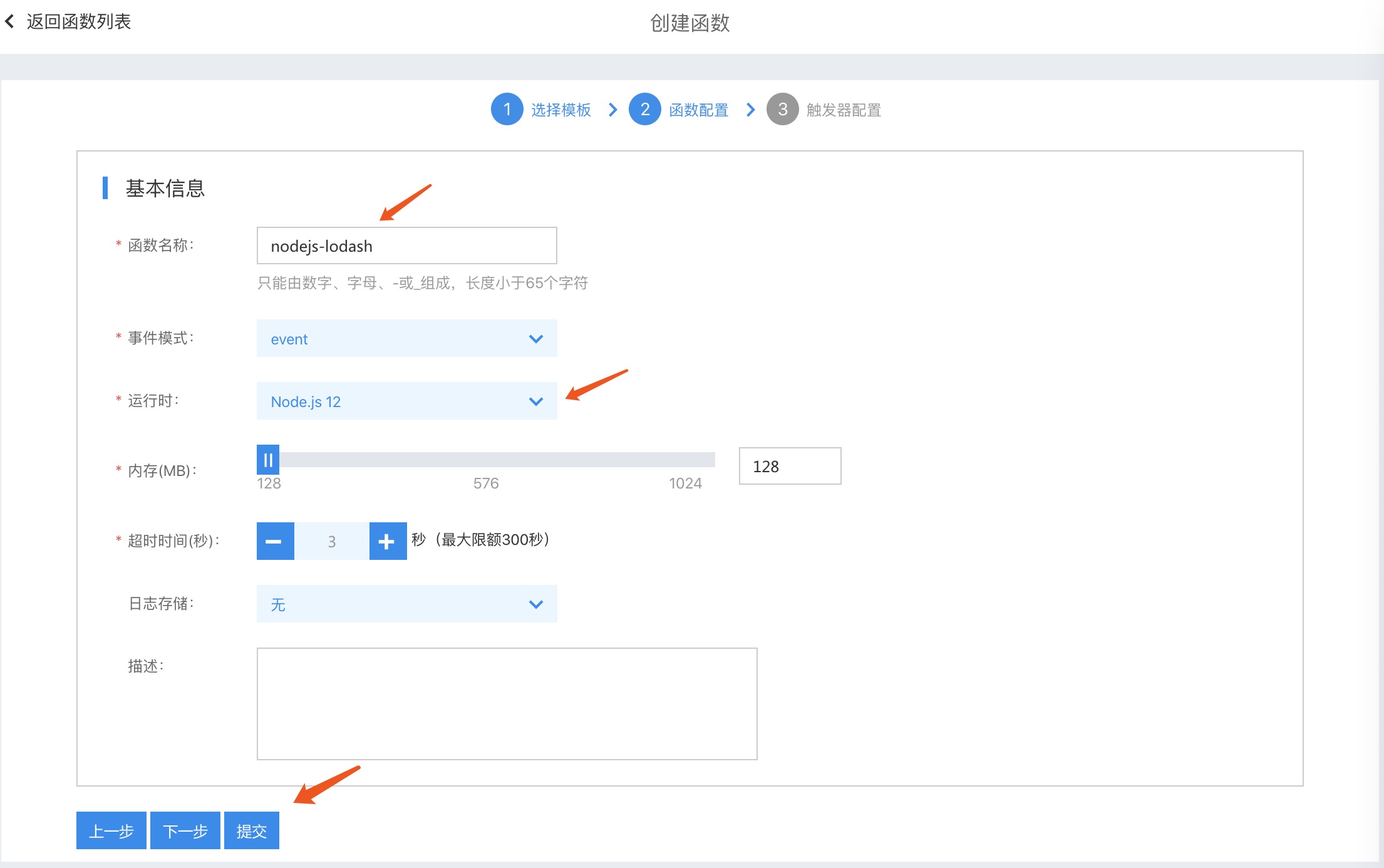Click into the 描述 text area
This screenshot has height=868, width=1384.
(507, 704)
